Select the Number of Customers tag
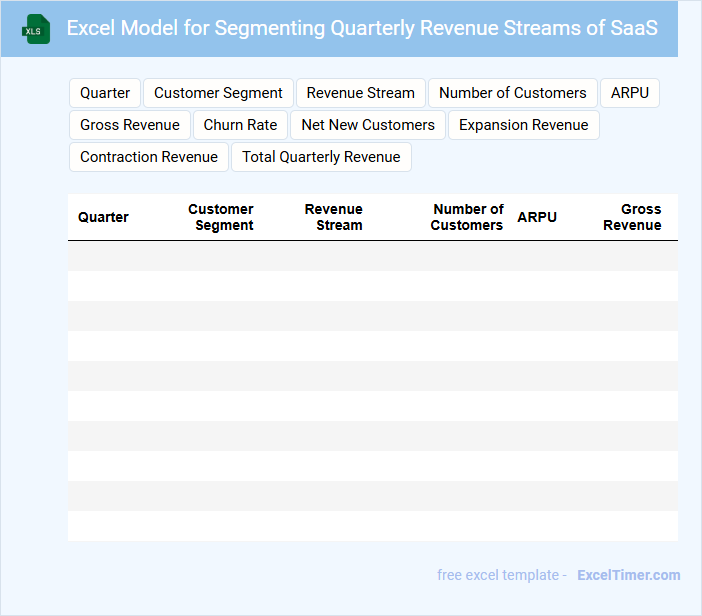Viewport: 702px width, 616px height. tap(512, 93)
